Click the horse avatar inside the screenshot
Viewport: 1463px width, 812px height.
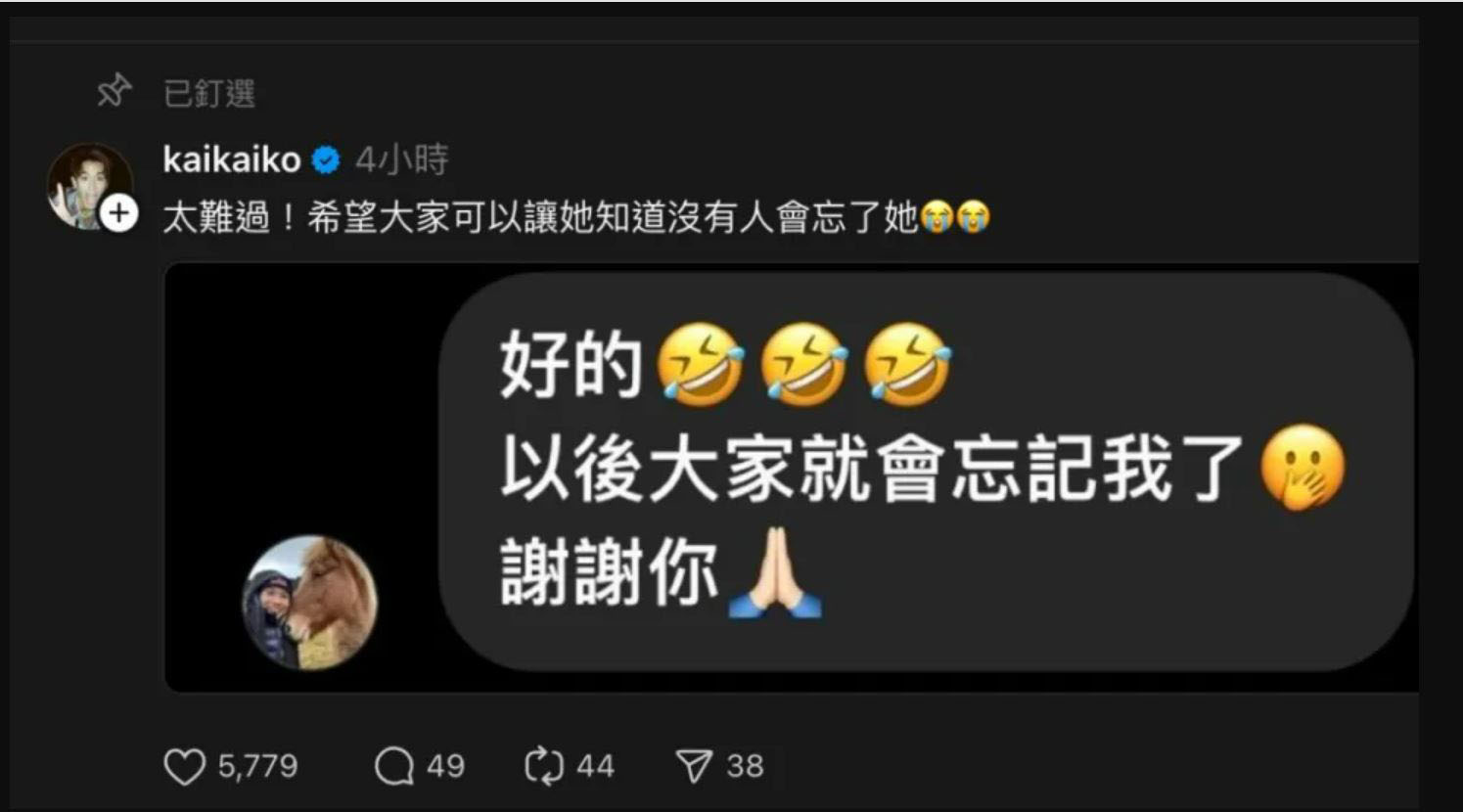point(309,603)
